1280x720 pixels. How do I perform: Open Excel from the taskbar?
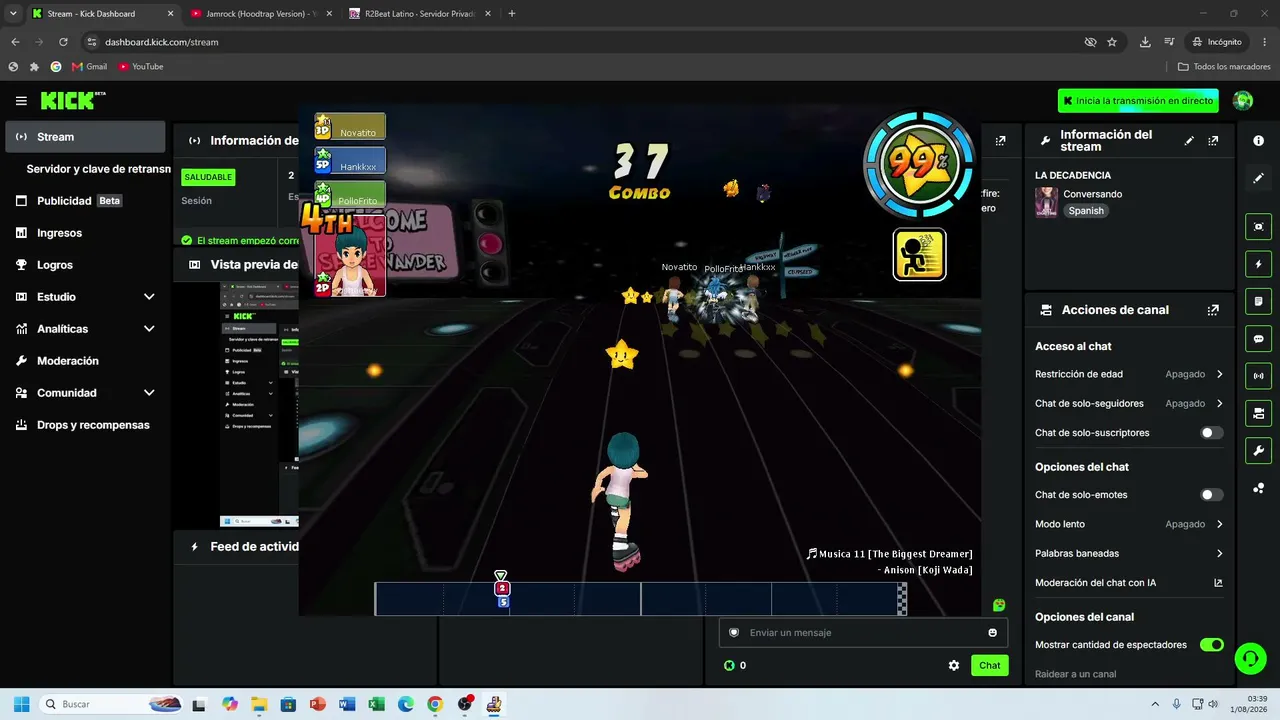pos(377,704)
